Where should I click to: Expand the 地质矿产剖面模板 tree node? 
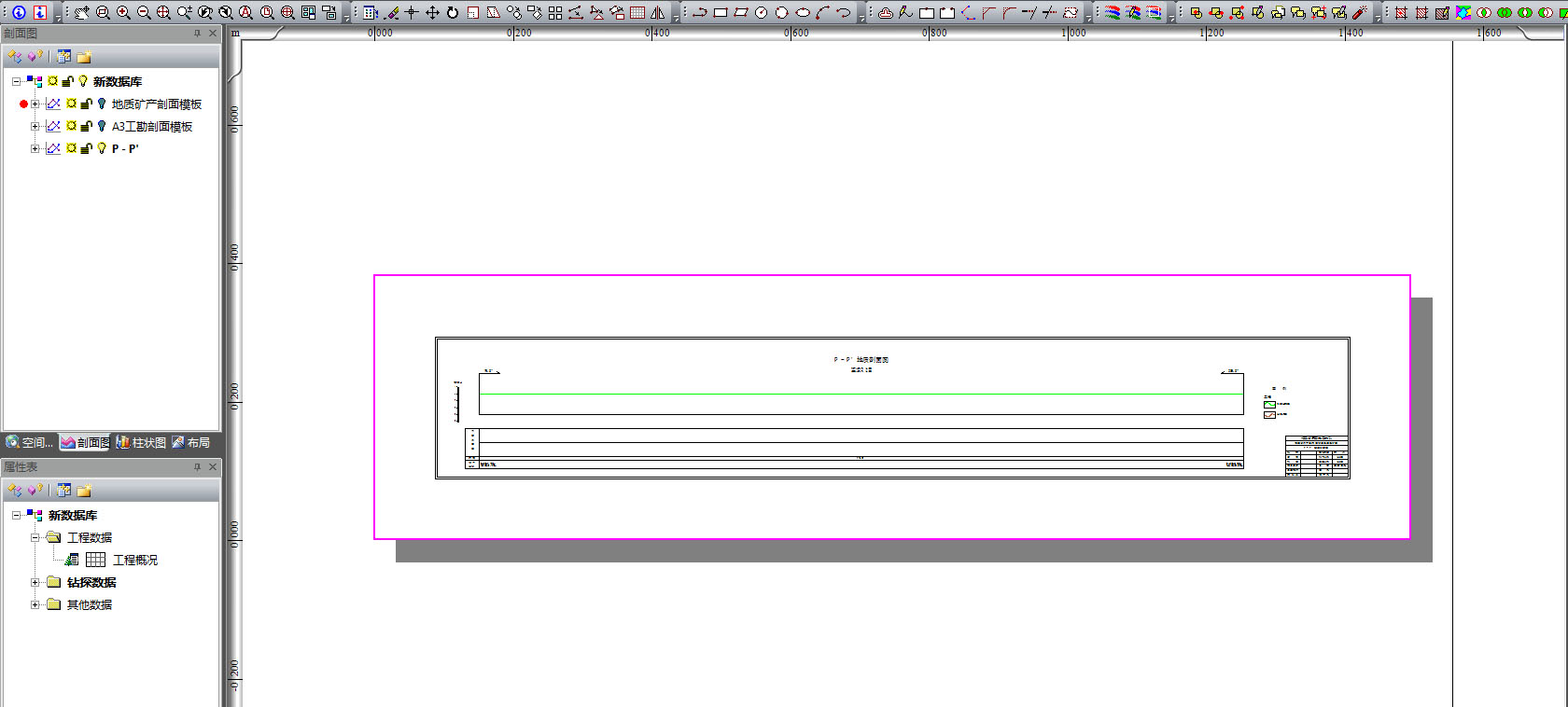[35, 104]
